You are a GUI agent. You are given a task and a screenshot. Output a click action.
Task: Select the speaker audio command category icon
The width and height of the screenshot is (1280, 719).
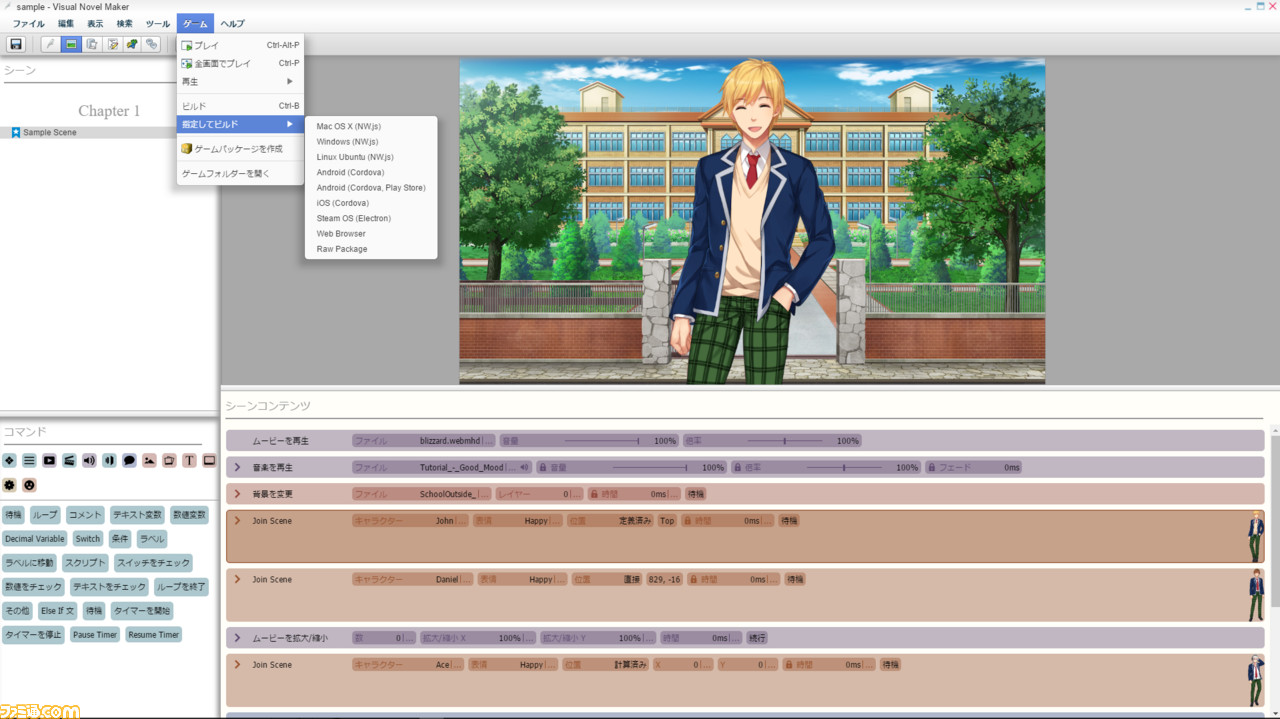point(89,460)
